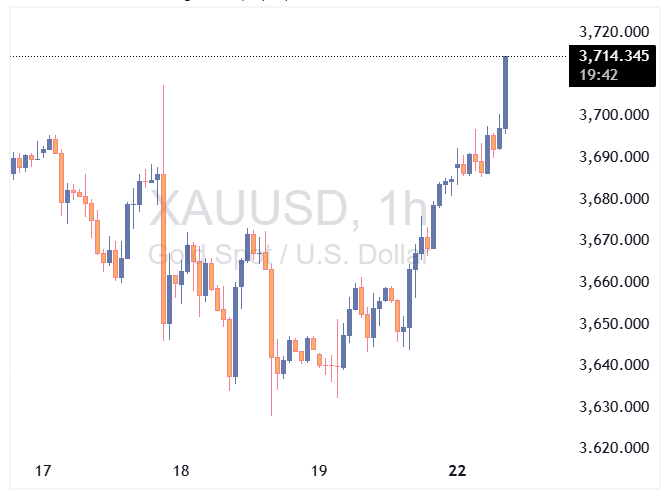Click date label 18 on time axis
Image resolution: width=670 pixels, height=504 pixels.
pos(181,471)
